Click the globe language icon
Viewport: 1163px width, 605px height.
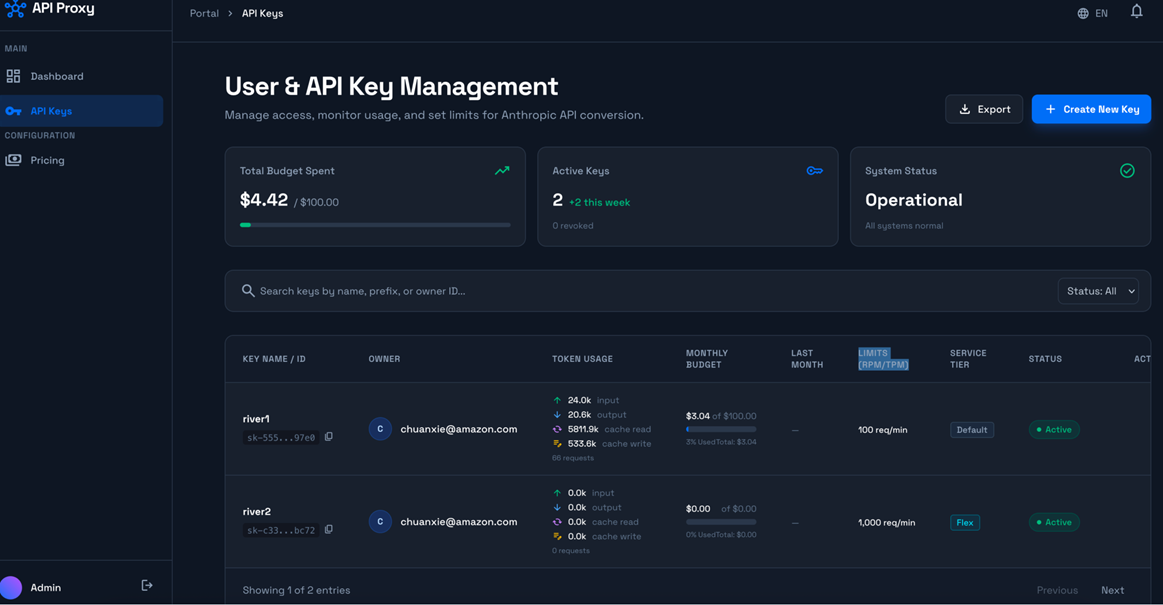[1083, 13]
